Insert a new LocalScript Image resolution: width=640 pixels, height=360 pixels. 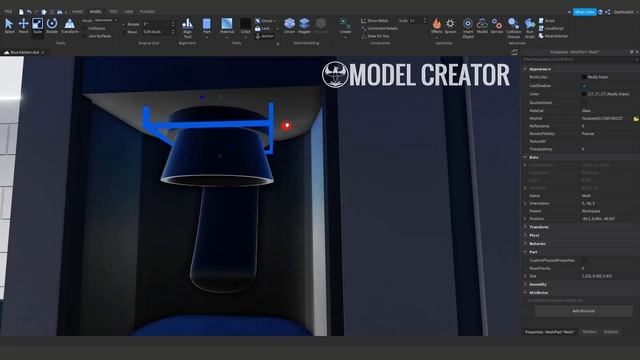pos(551,28)
